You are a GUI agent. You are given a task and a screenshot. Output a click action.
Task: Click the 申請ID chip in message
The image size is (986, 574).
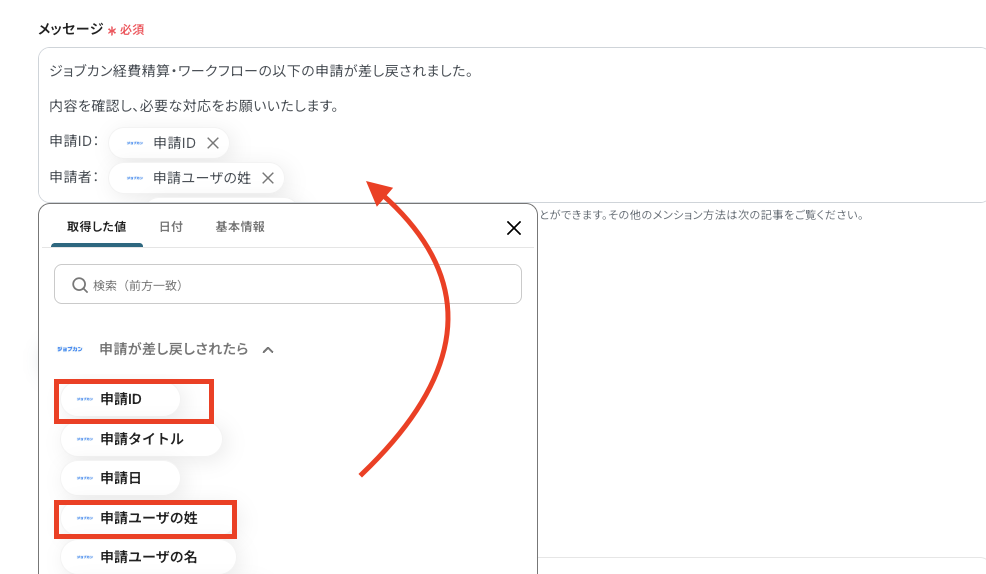pos(169,143)
